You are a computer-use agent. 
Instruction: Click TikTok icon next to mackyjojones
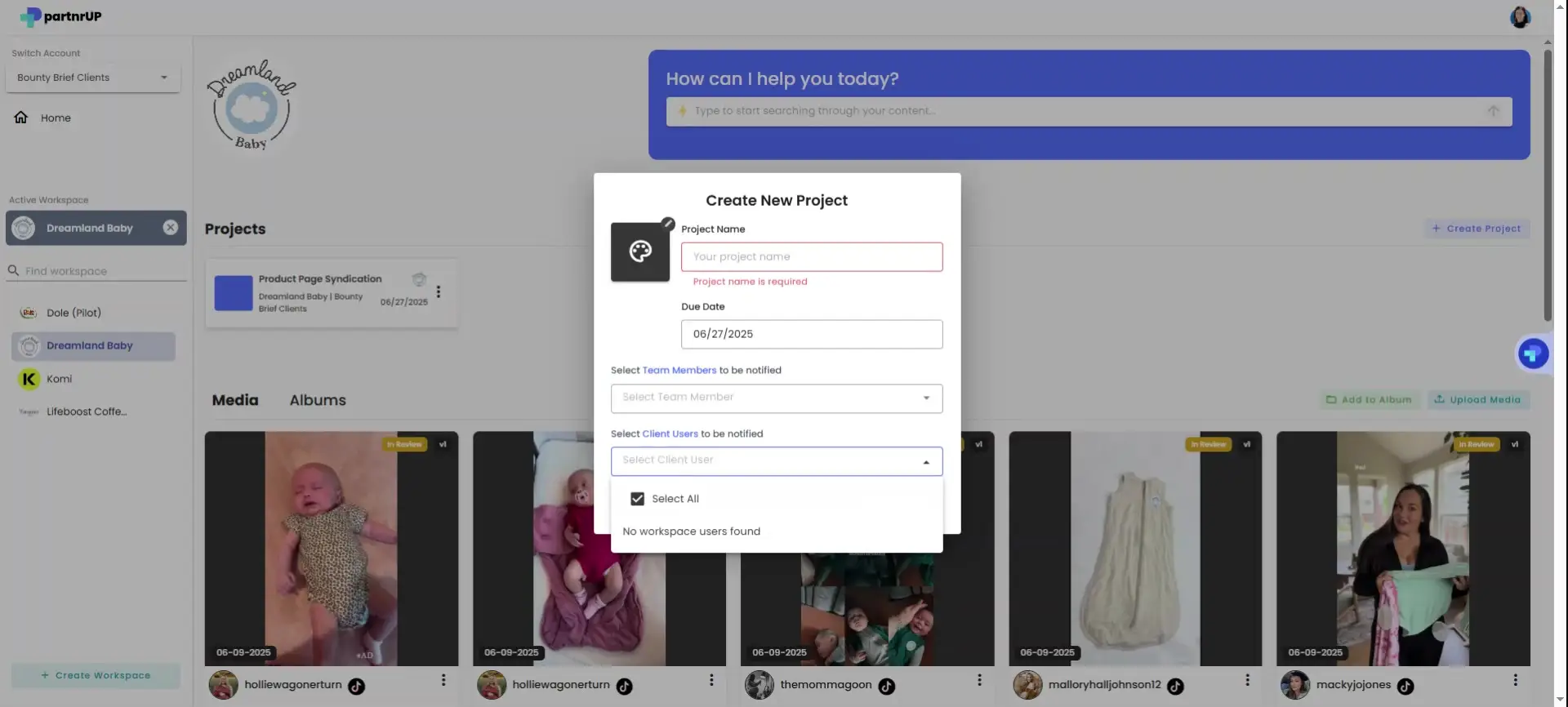click(1405, 687)
